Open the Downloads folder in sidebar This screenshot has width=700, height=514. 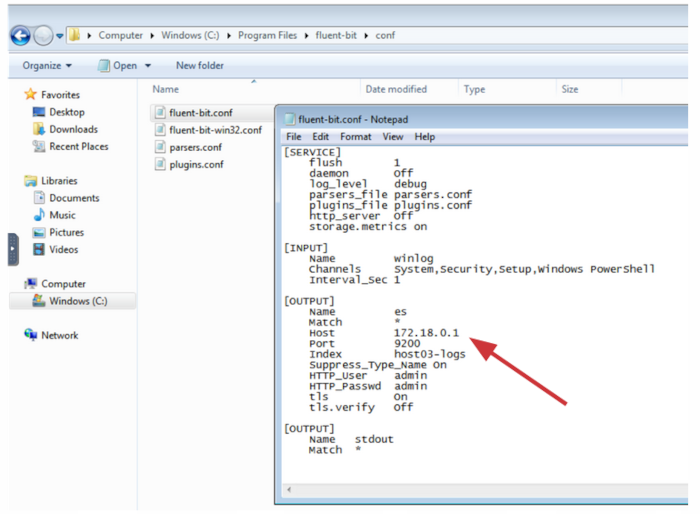[73, 129]
